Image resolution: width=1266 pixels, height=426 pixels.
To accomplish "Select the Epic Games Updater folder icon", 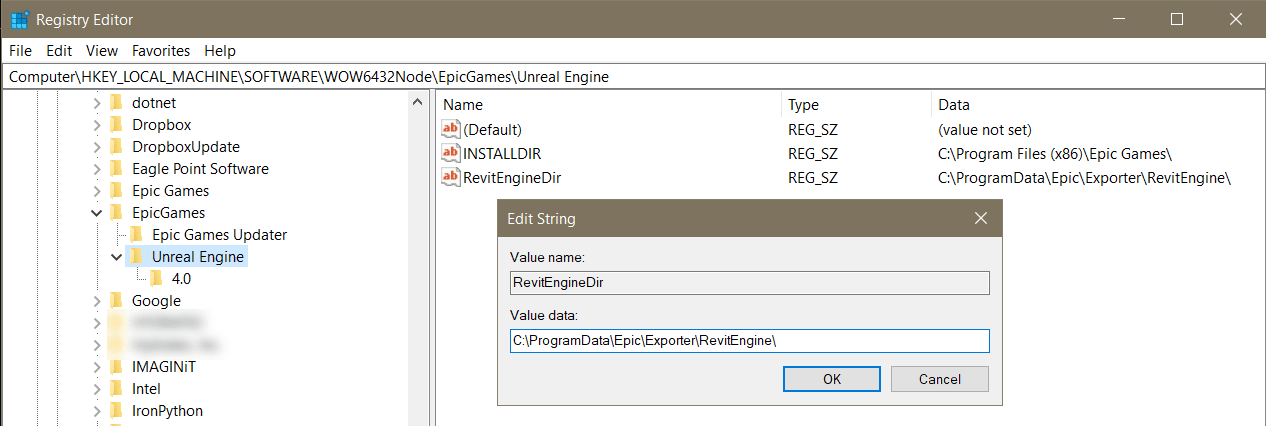I will pos(136,235).
